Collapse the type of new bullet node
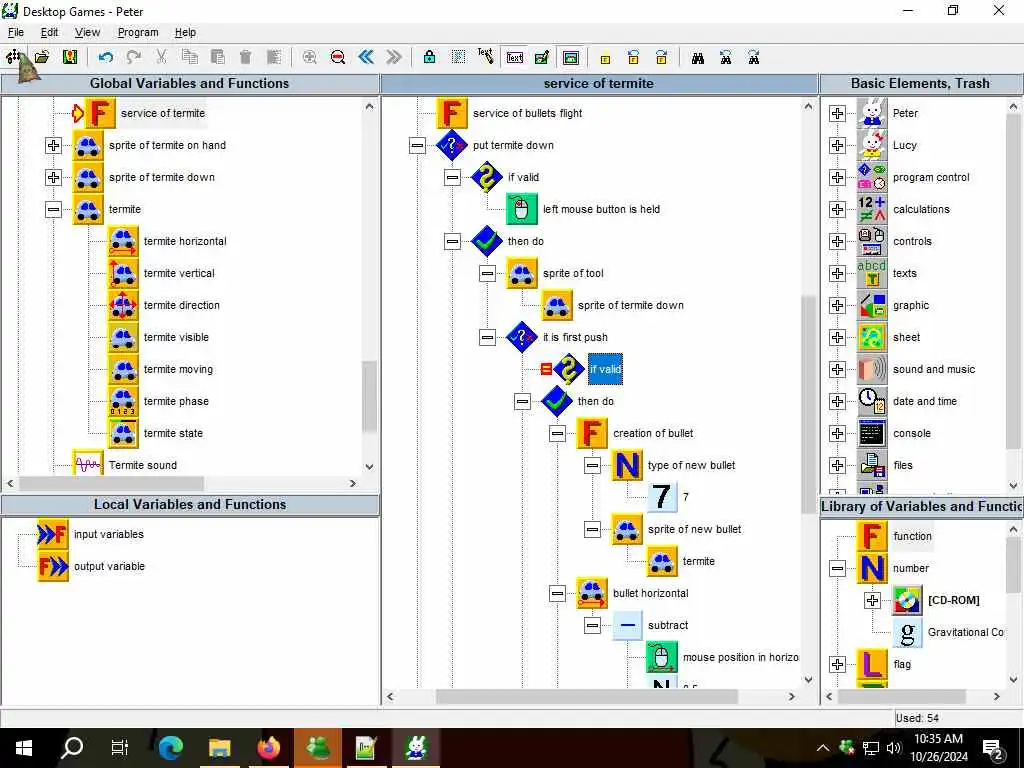The image size is (1024, 768). tap(592, 465)
